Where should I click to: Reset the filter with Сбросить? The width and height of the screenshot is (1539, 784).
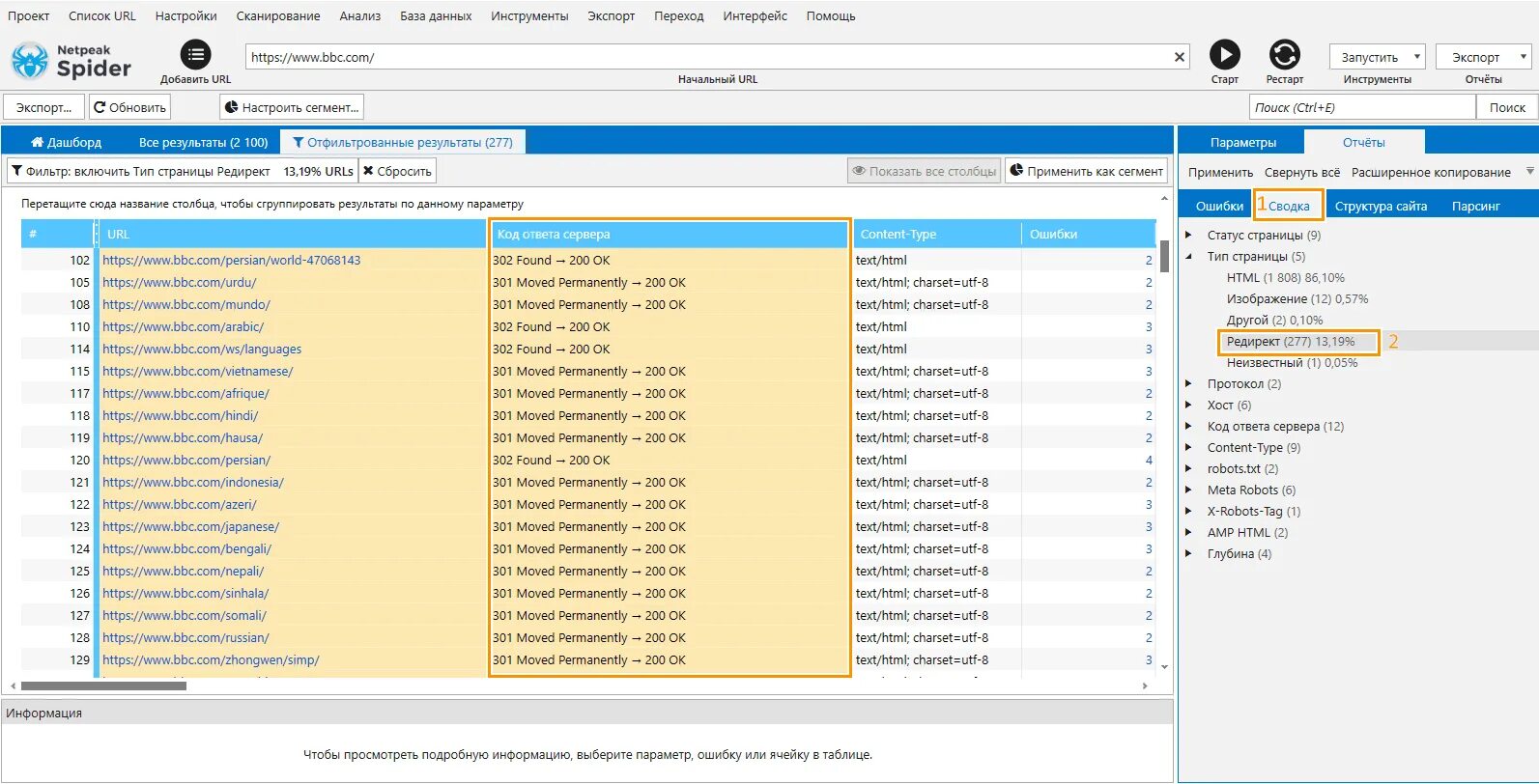click(x=397, y=171)
